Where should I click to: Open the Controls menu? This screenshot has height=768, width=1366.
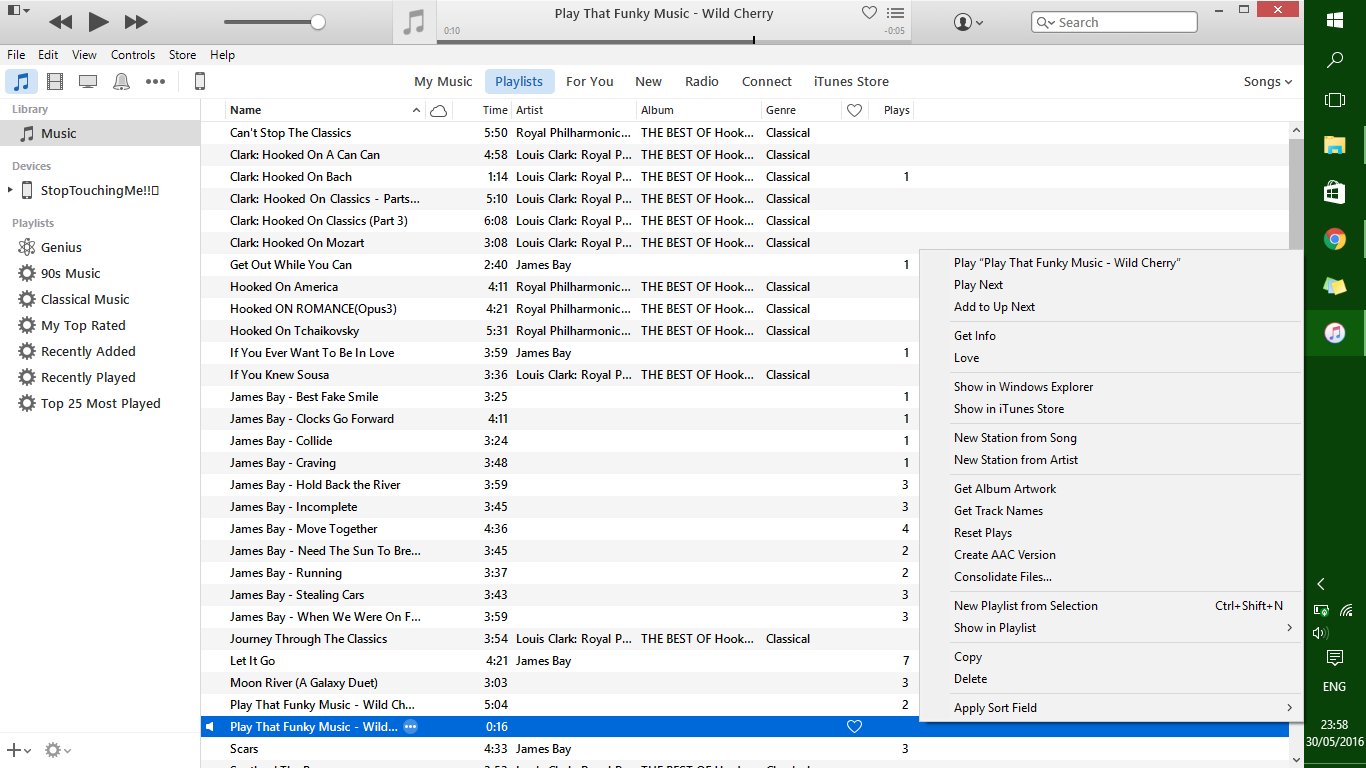[x=133, y=55]
